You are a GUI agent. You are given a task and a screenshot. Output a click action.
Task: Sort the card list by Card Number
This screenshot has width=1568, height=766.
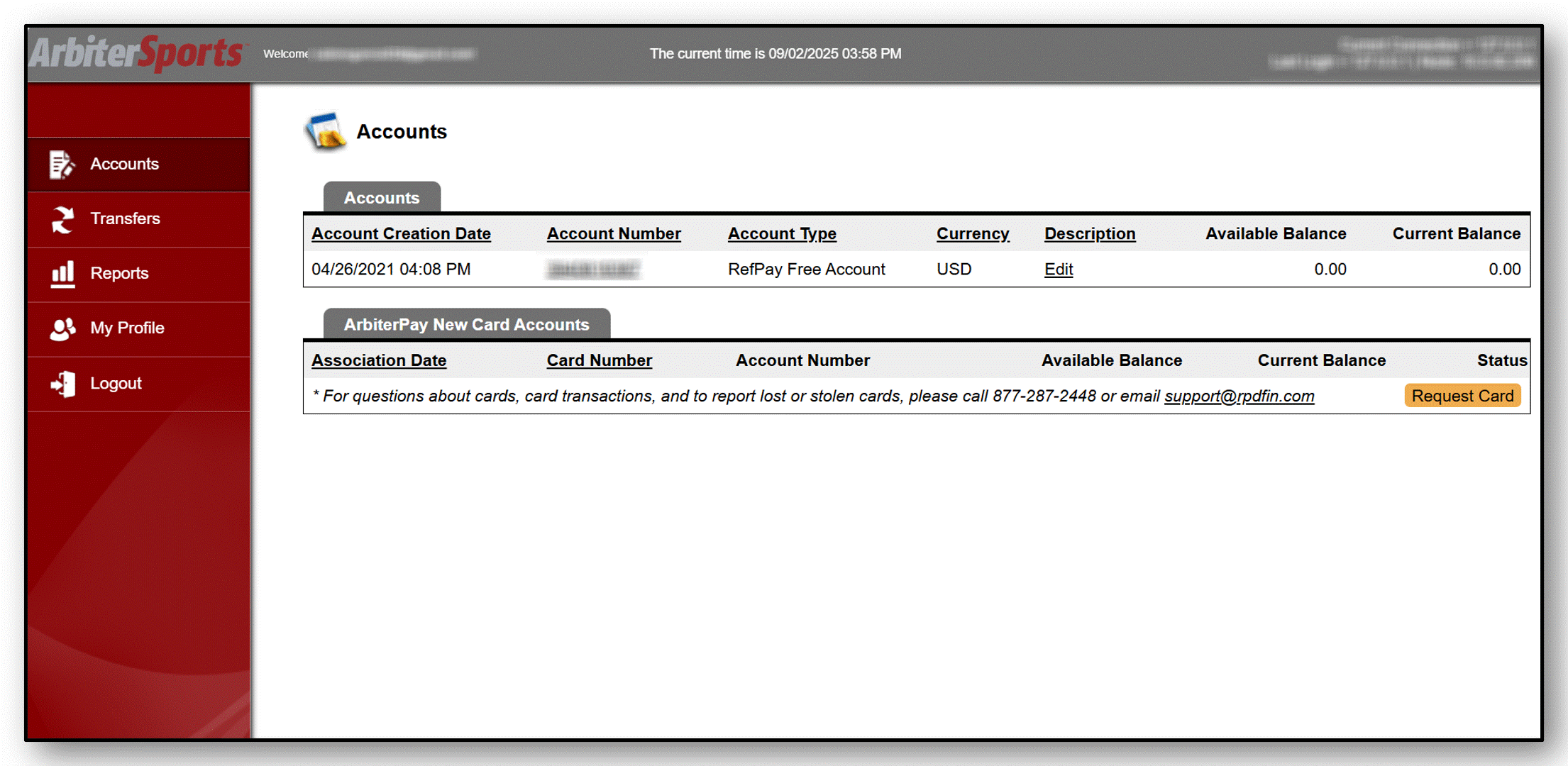(599, 360)
